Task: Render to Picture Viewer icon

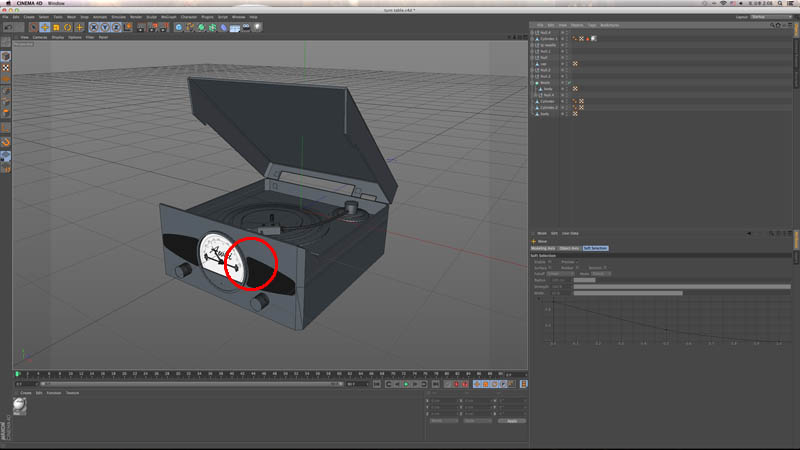Action: (153, 28)
